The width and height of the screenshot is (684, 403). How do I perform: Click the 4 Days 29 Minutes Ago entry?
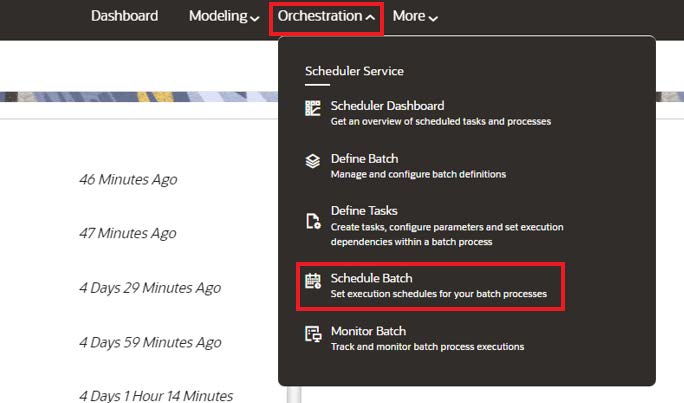click(x=150, y=288)
